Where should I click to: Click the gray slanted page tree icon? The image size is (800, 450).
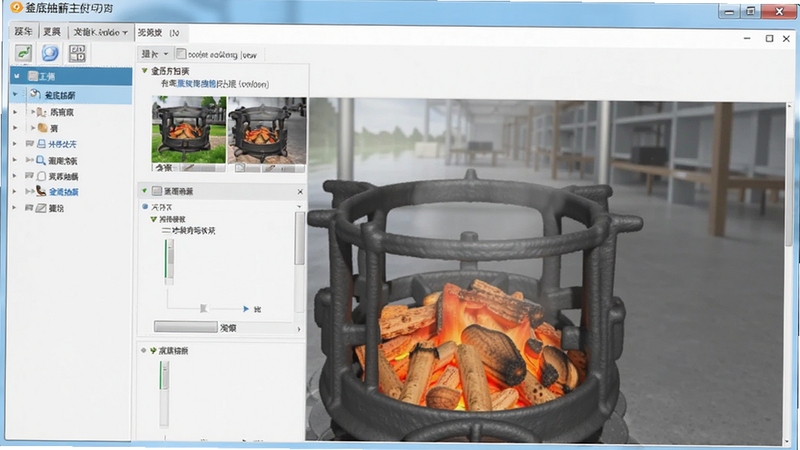(41, 208)
